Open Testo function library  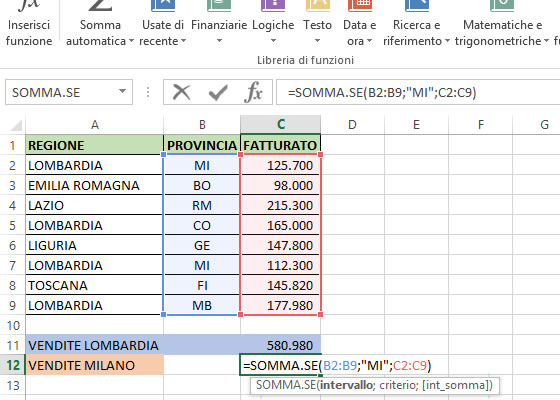(318, 24)
